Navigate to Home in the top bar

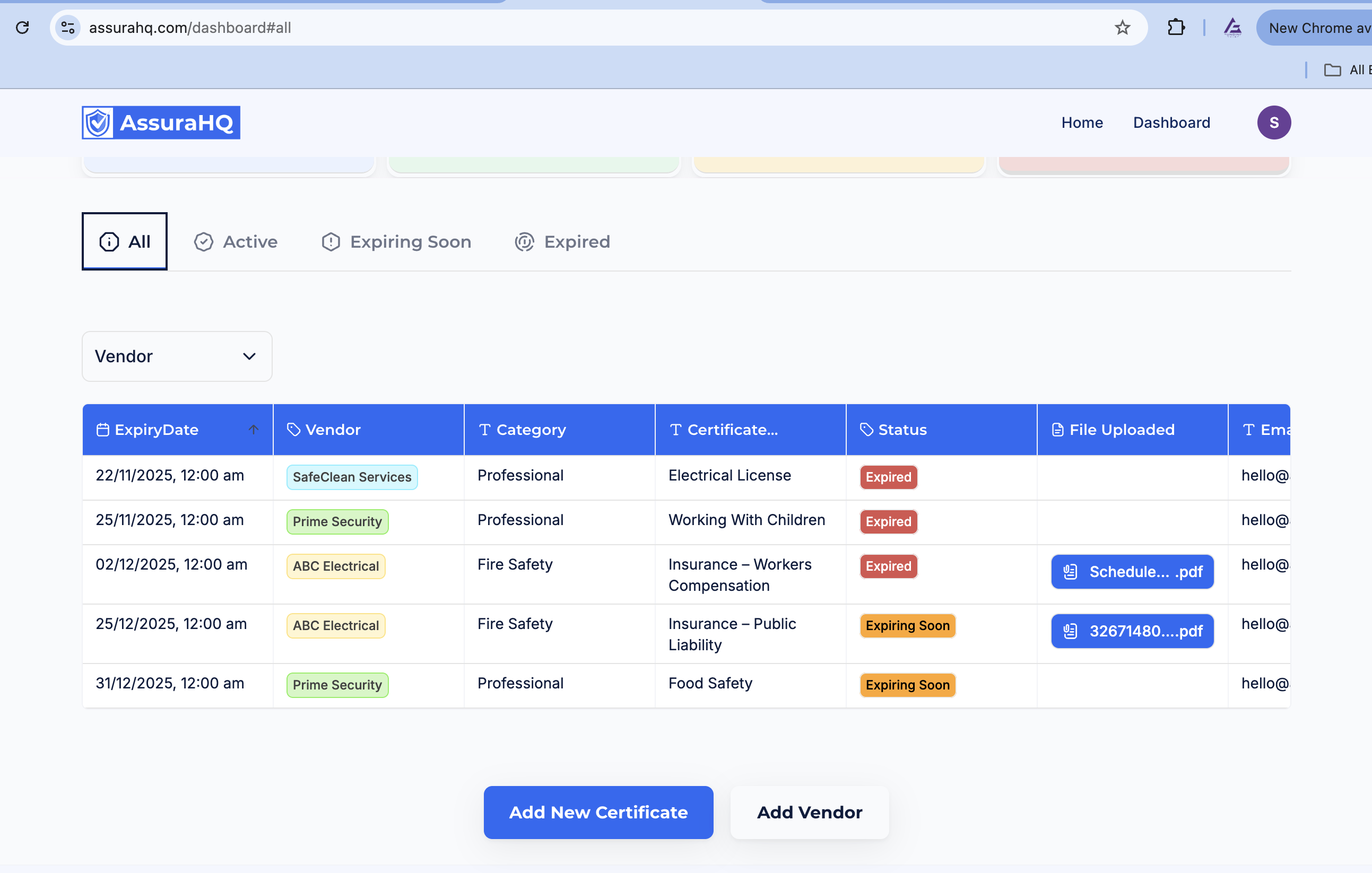pyautogui.click(x=1081, y=123)
